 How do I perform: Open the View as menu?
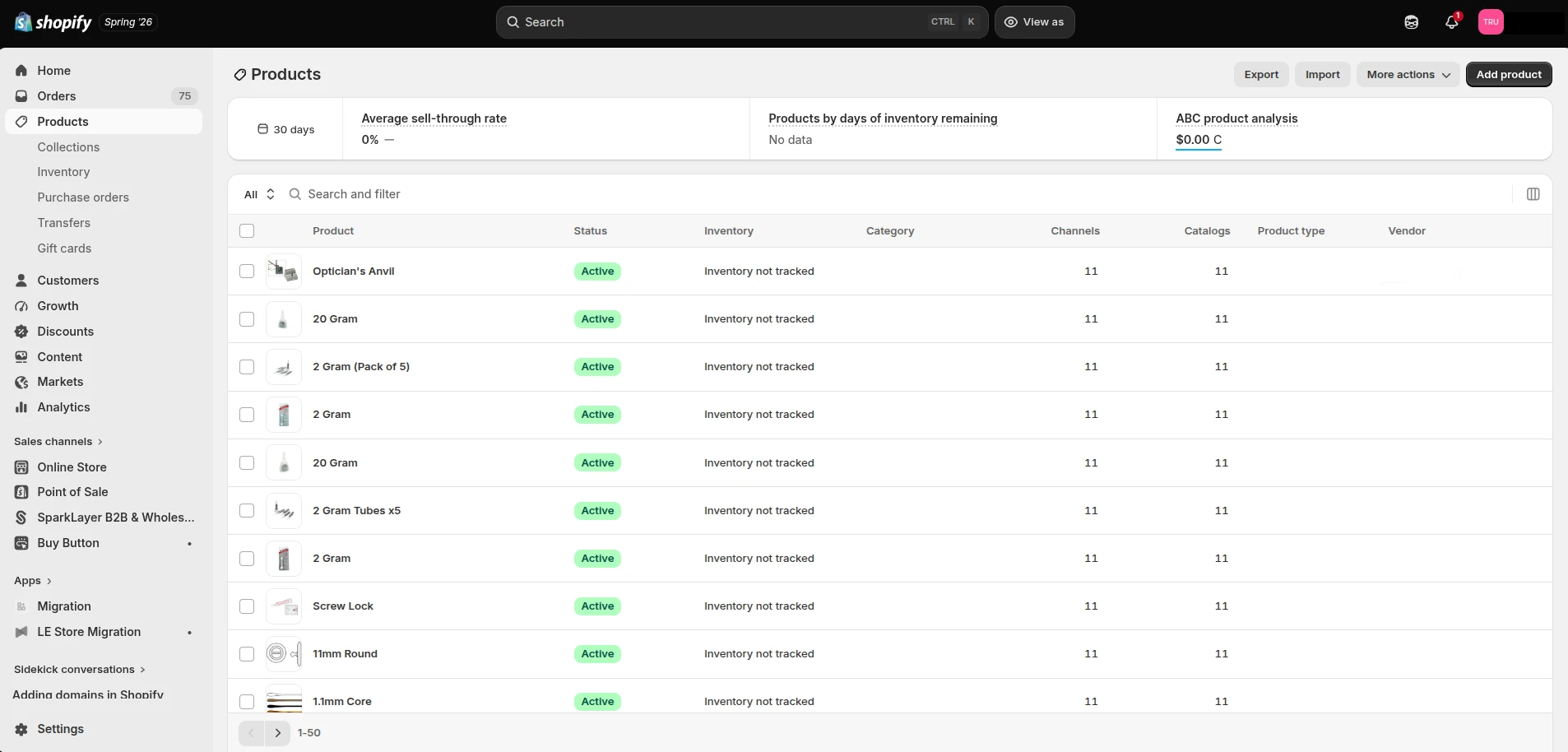pos(1034,22)
